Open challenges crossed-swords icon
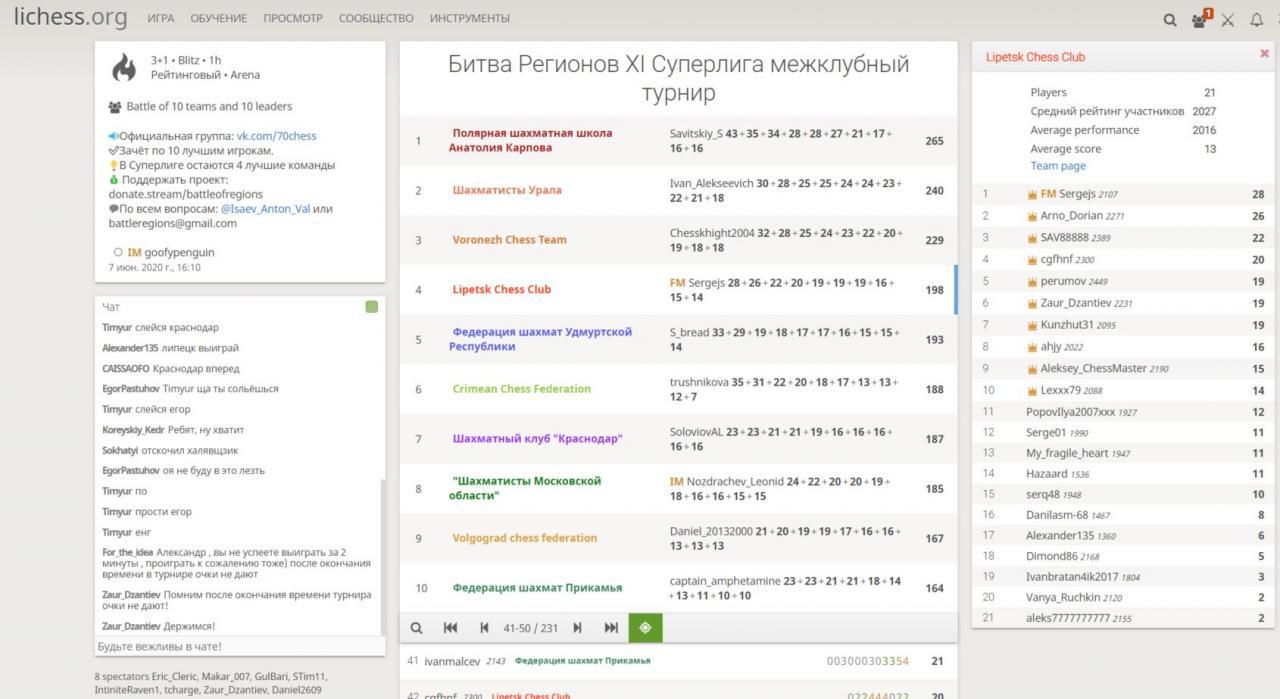The image size is (1280, 699). tap(1228, 19)
